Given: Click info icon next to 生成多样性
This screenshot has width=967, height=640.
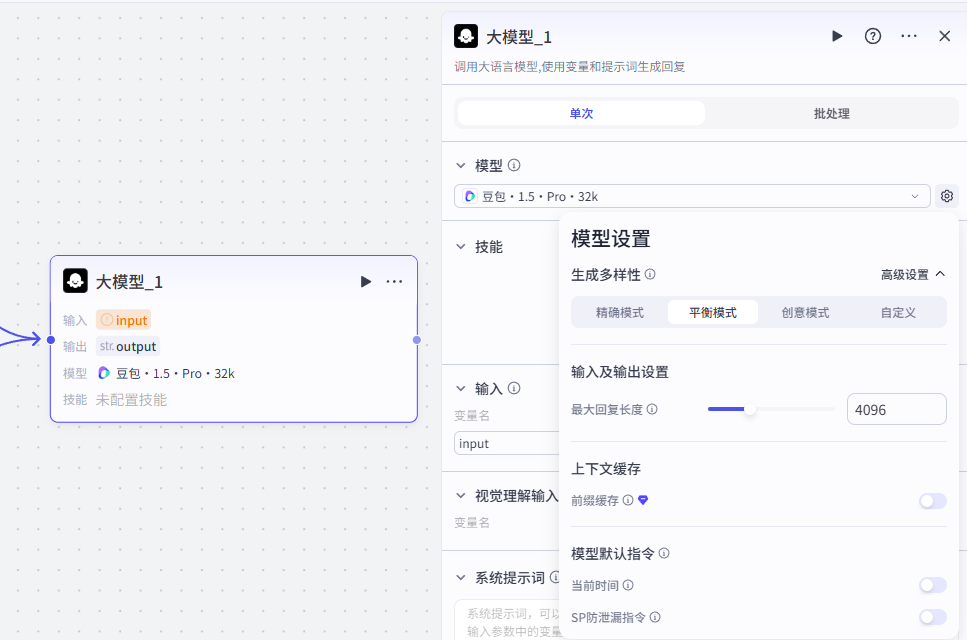Looking at the screenshot, I should tap(650, 274).
